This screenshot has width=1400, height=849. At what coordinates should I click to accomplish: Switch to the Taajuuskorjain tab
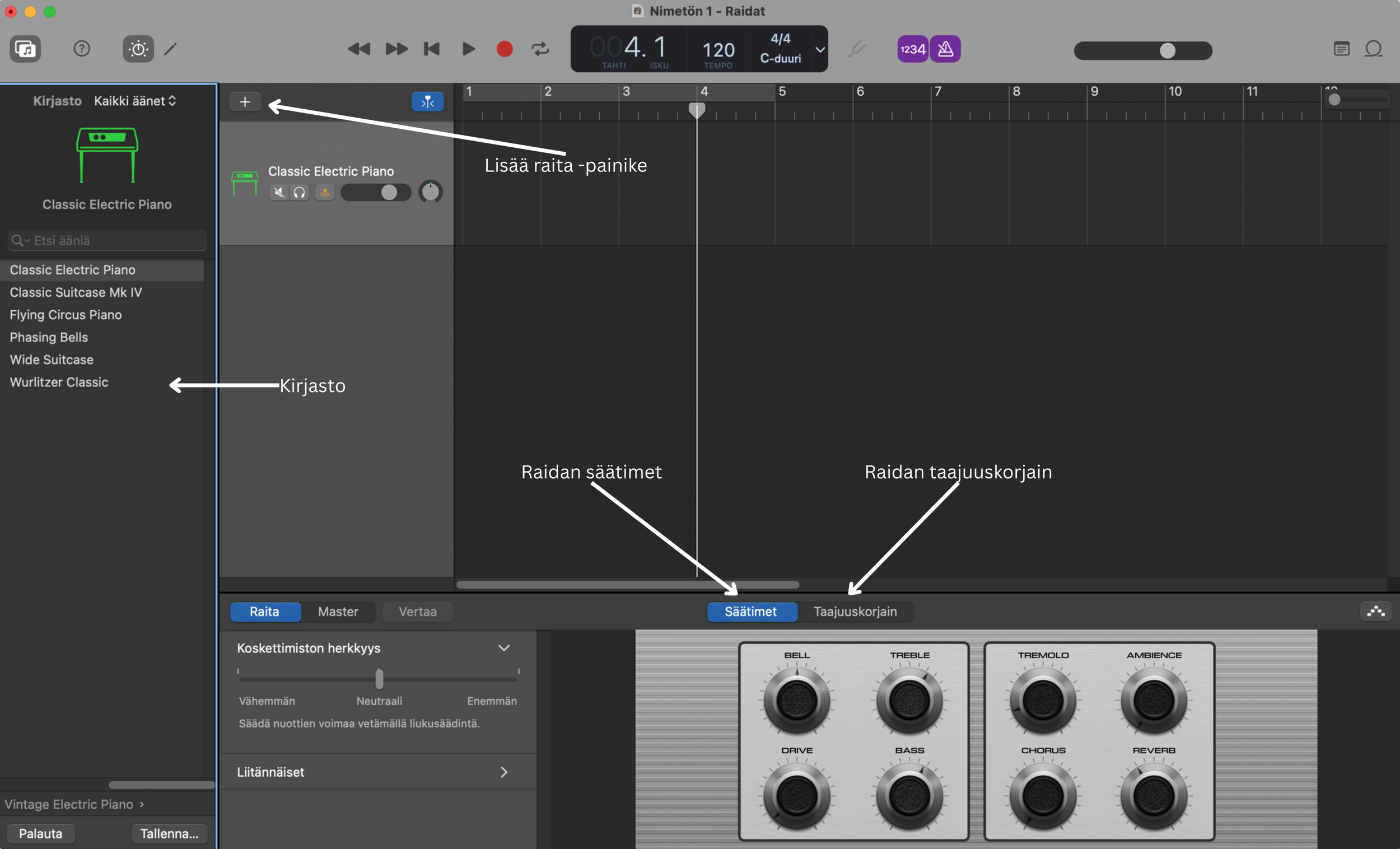tap(855, 612)
